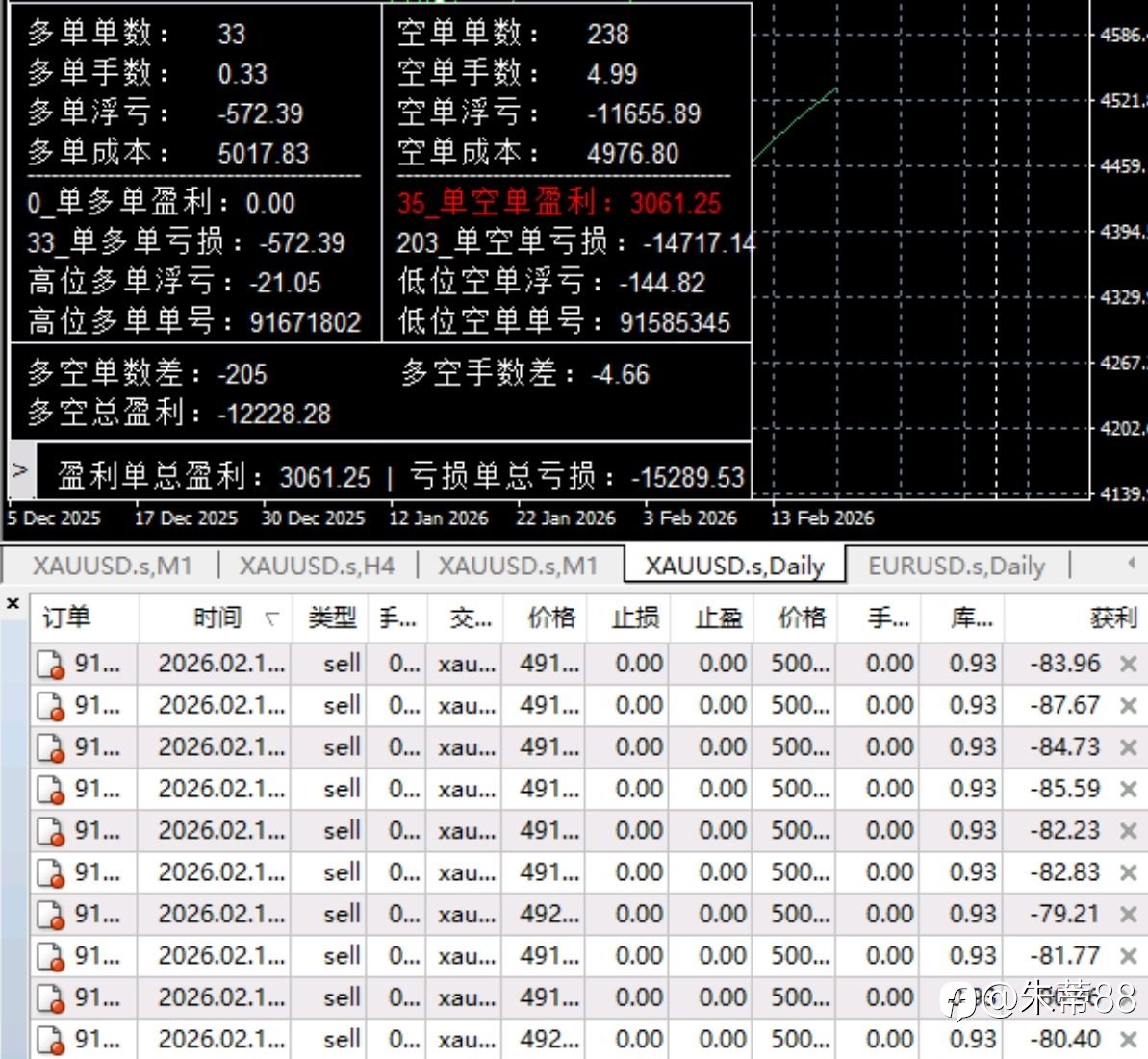The height and width of the screenshot is (1059, 1148).
Task: Click the 492... price in the -80.40 row
Action: tap(549, 1039)
